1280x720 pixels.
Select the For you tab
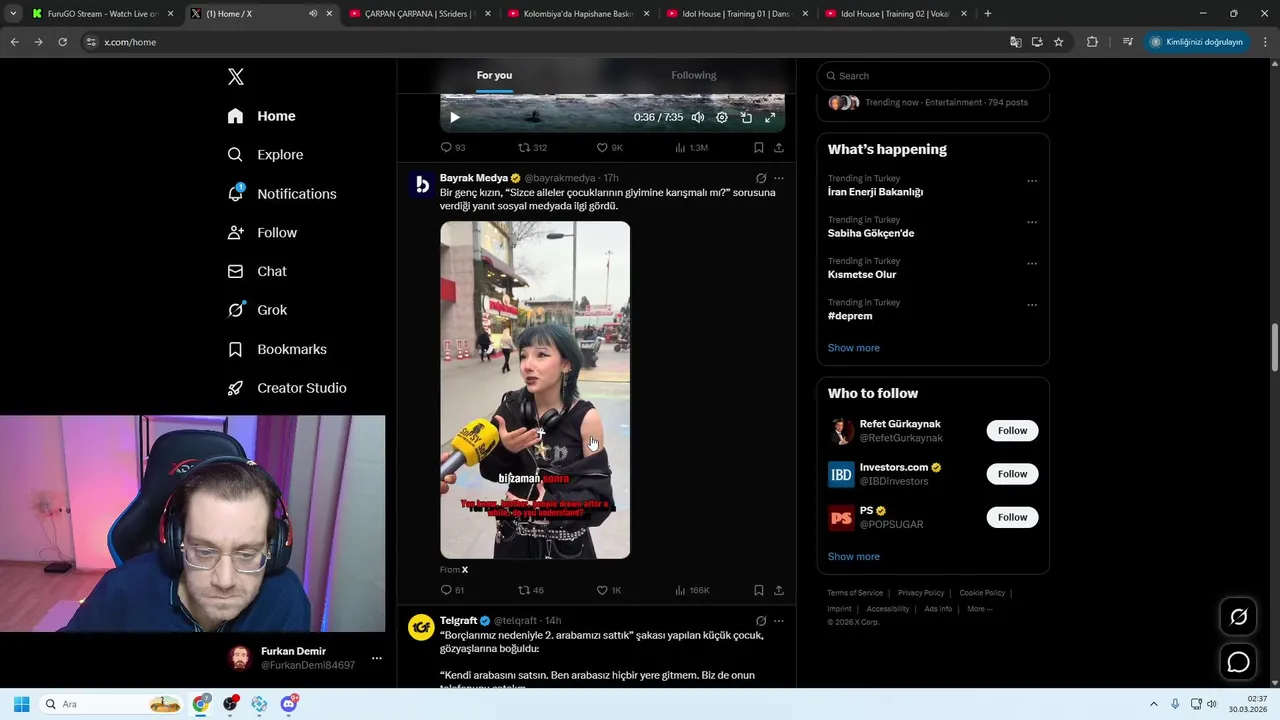click(494, 75)
